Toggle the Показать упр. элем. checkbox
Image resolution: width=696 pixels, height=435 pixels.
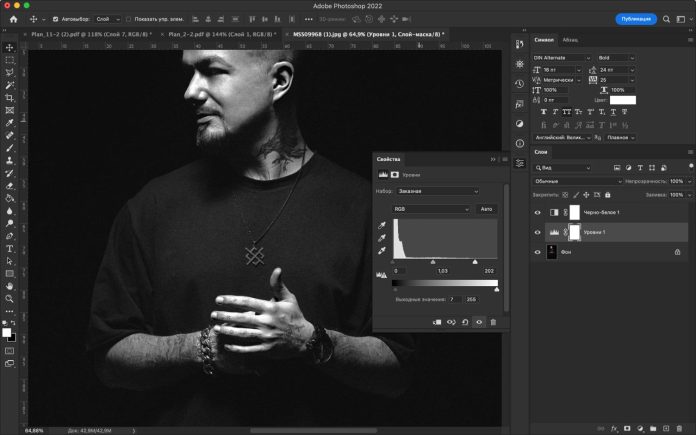[x=128, y=19]
